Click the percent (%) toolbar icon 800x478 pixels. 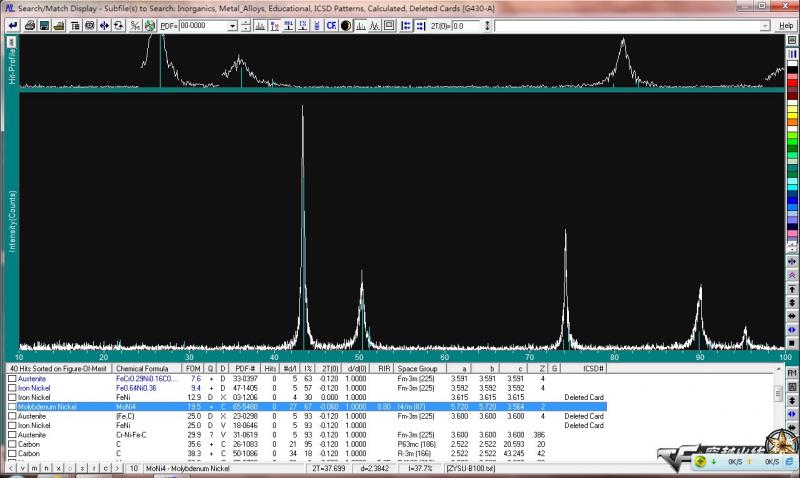pos(134,25)
